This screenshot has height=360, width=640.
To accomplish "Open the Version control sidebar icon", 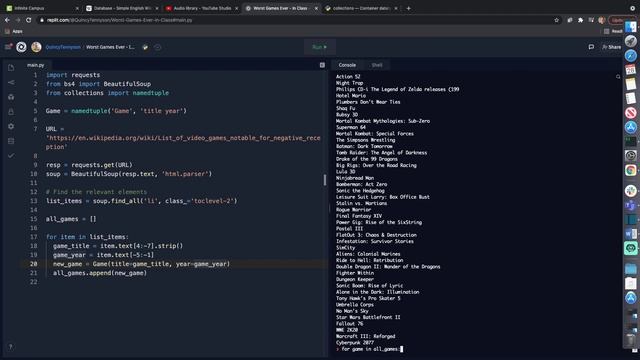I will point(11,82).
